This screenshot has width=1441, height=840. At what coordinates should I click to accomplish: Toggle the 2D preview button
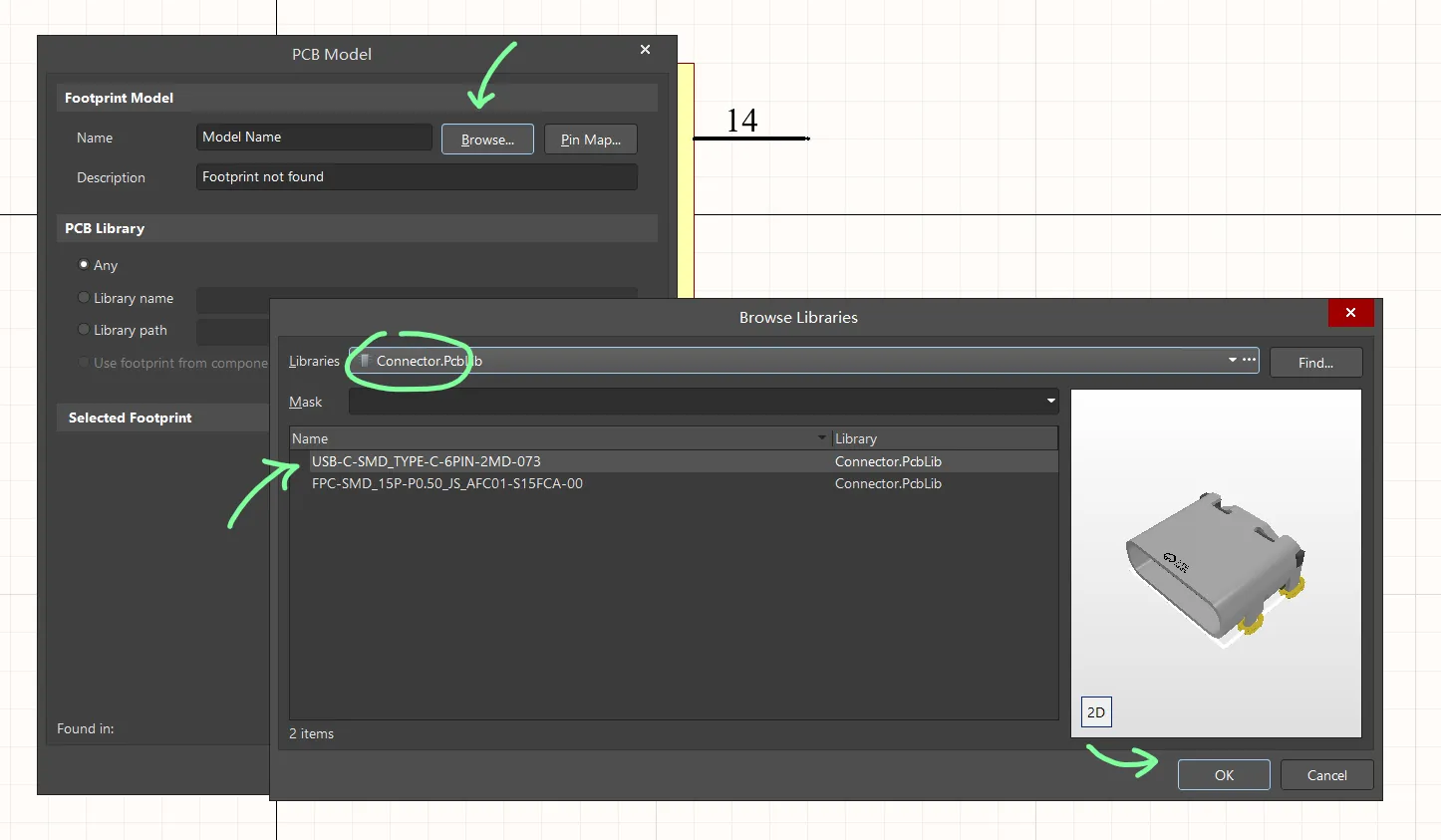coord(1096,712)
